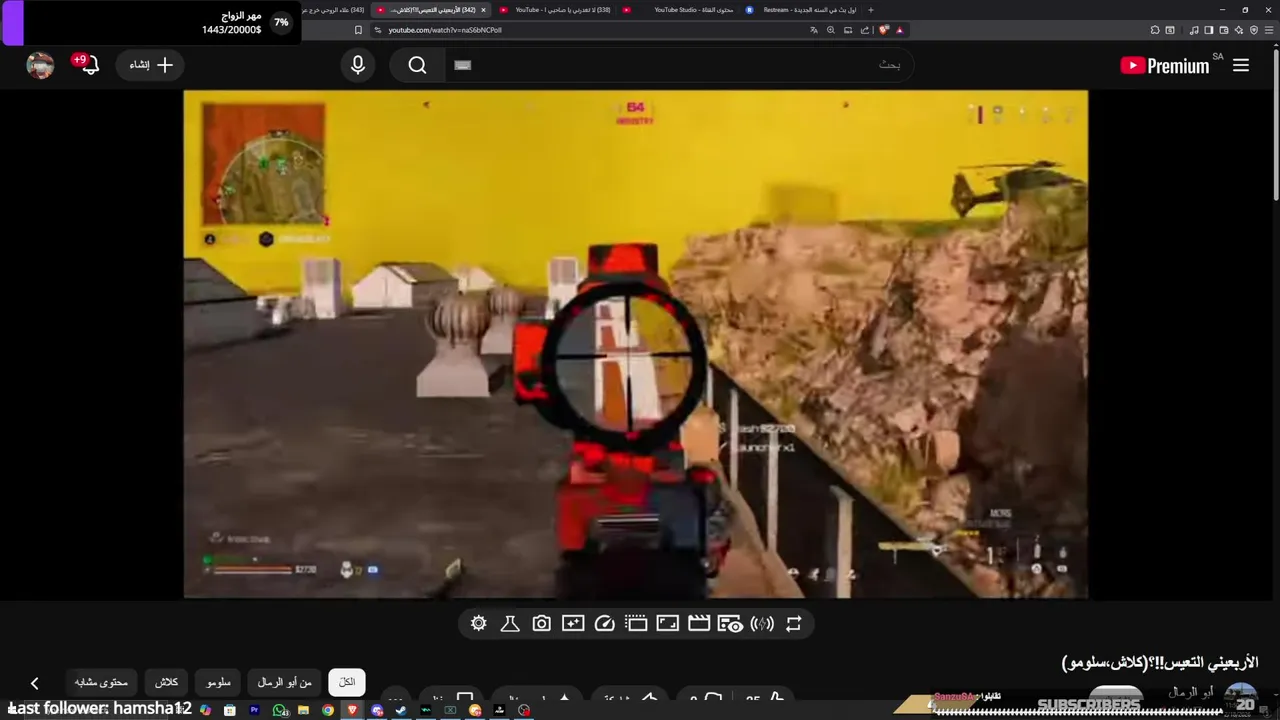The height and width of the screenshot is (720, 1280).
Task: Select the 'من أبو الرمال' filter chip
Action: coord(285,682)
